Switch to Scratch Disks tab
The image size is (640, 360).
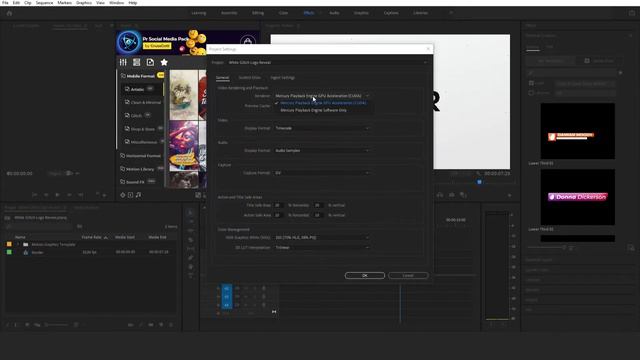pos(249,78)
